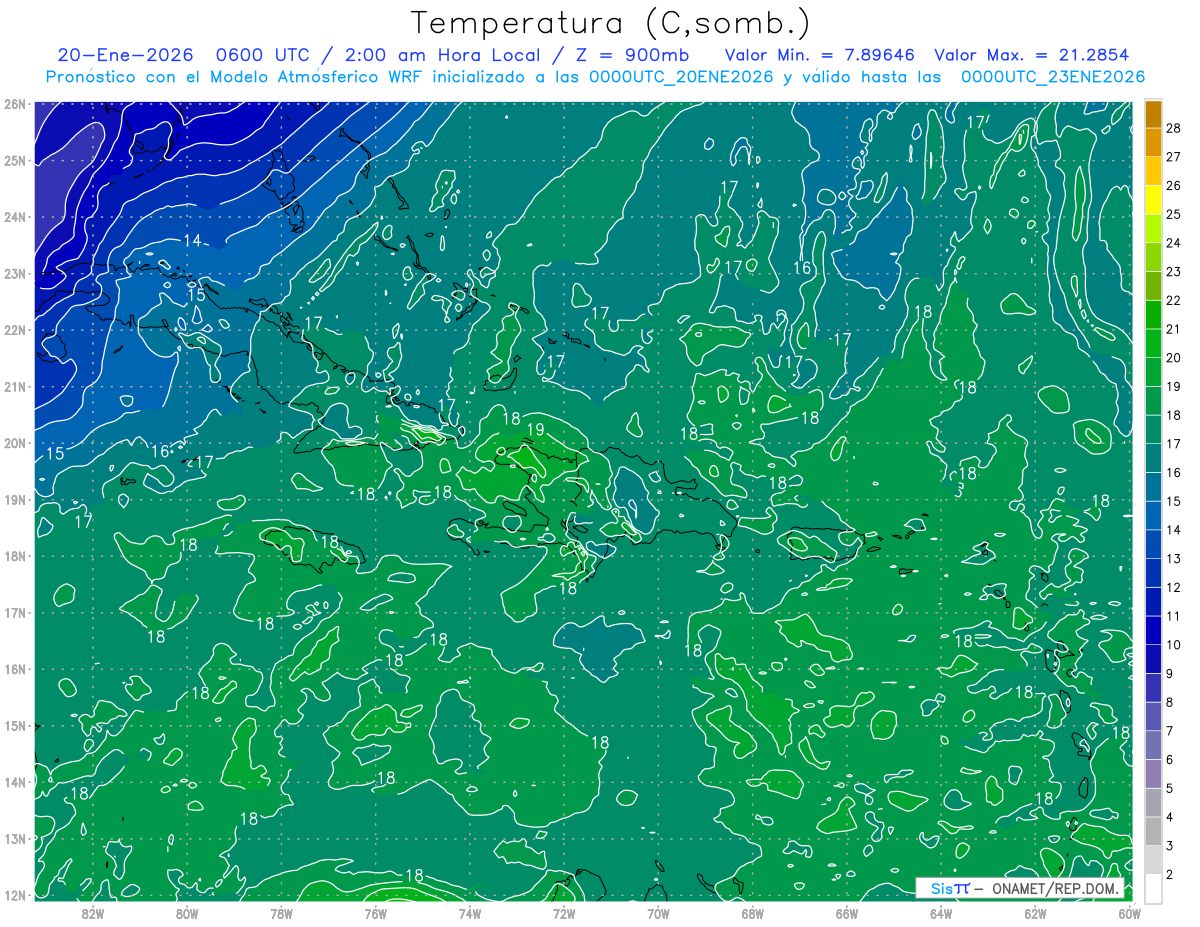Click the '82W' longitude axis label
The width and height of the screenshot is (1200, 927).
coord(93,913)
